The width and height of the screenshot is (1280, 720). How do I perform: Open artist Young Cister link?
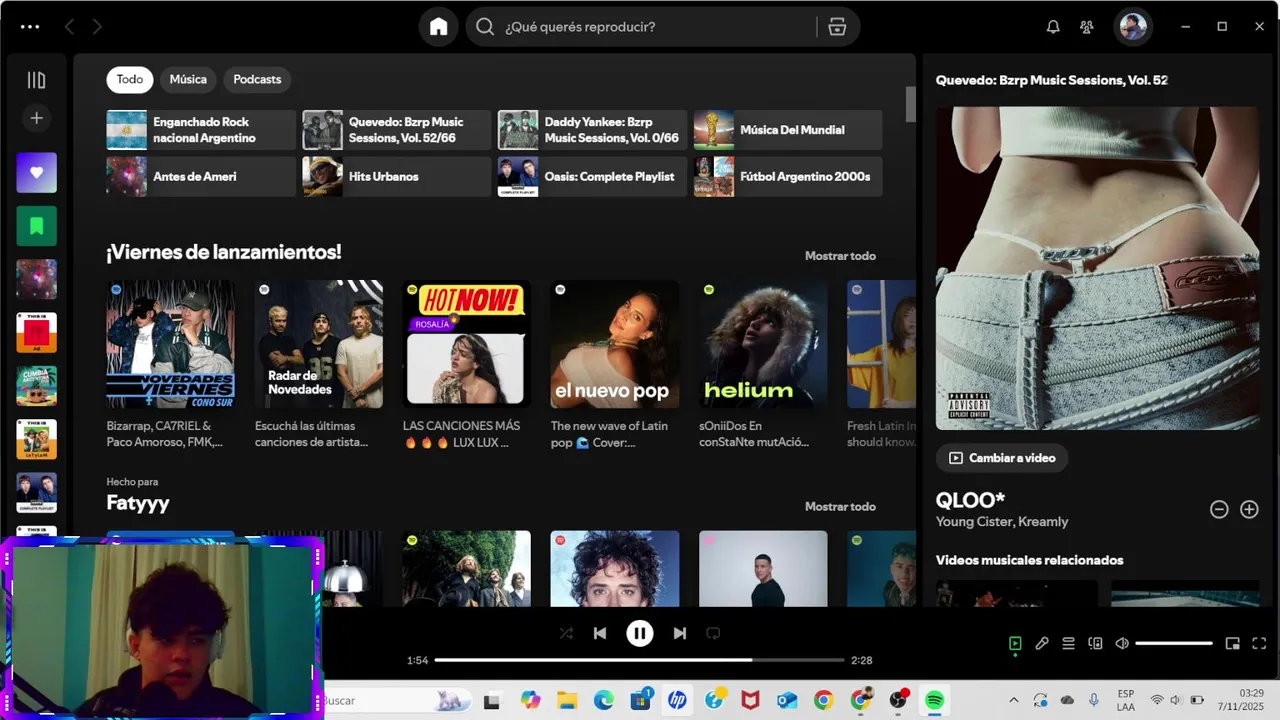pyautogui.click(x=974, y=522)
